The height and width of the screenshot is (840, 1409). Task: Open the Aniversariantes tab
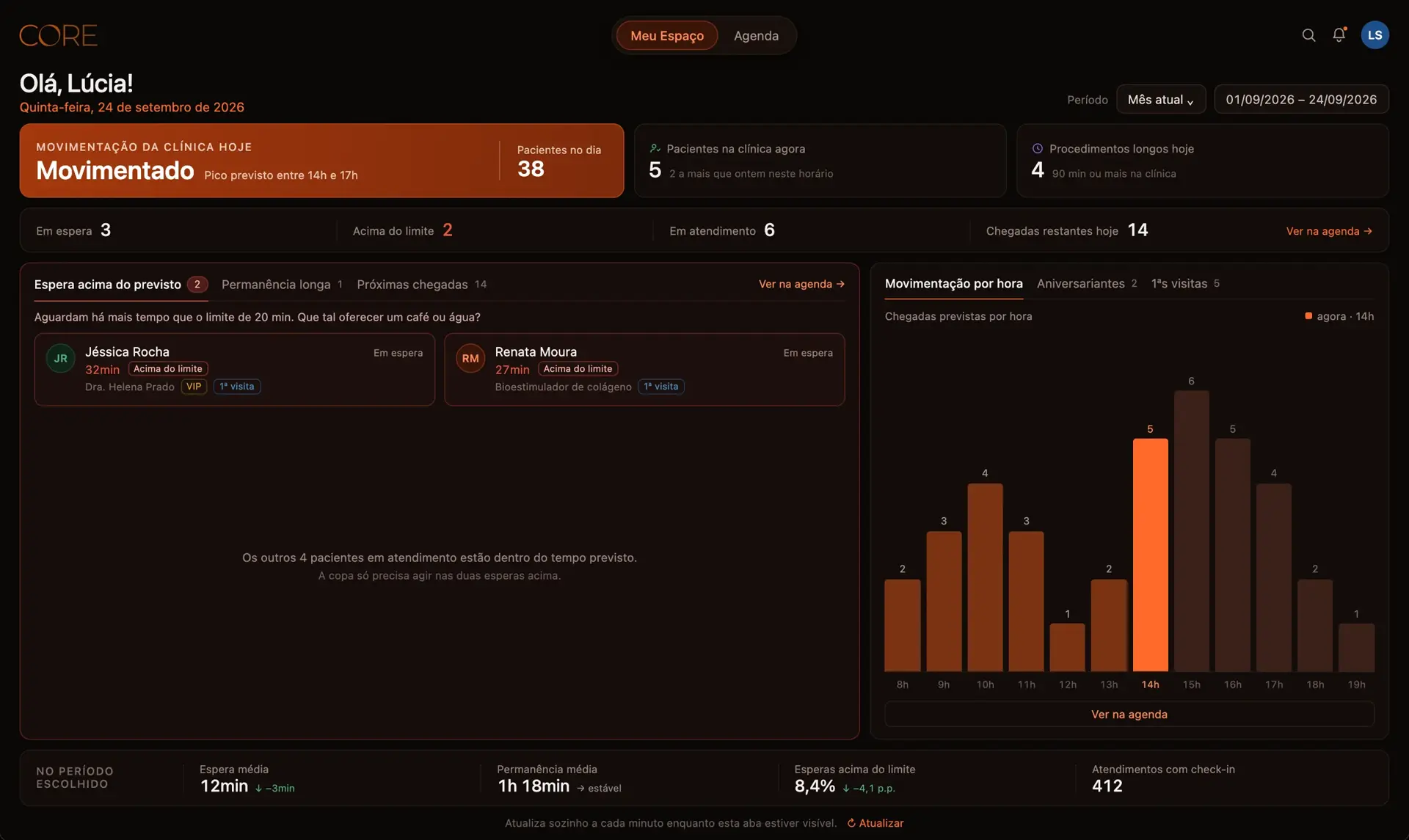1087,284
